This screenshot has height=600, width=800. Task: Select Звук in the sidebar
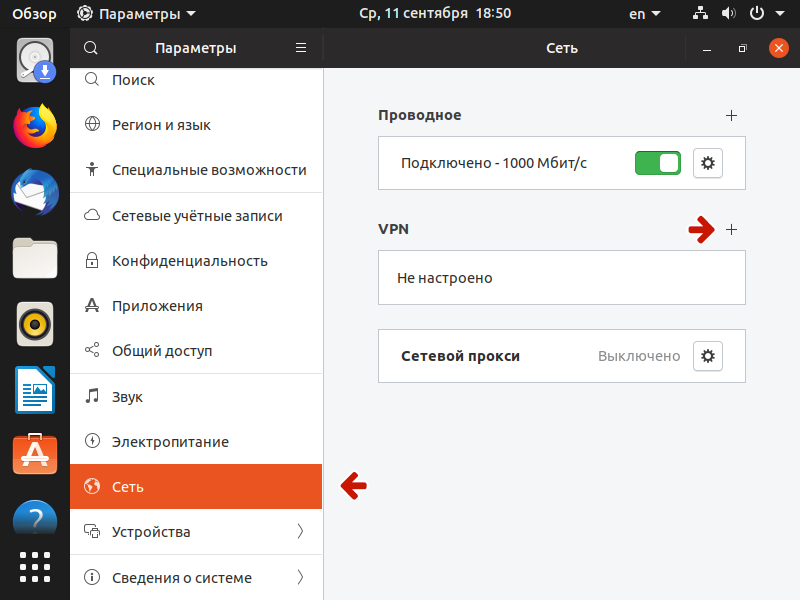click(x=196, y=397)
